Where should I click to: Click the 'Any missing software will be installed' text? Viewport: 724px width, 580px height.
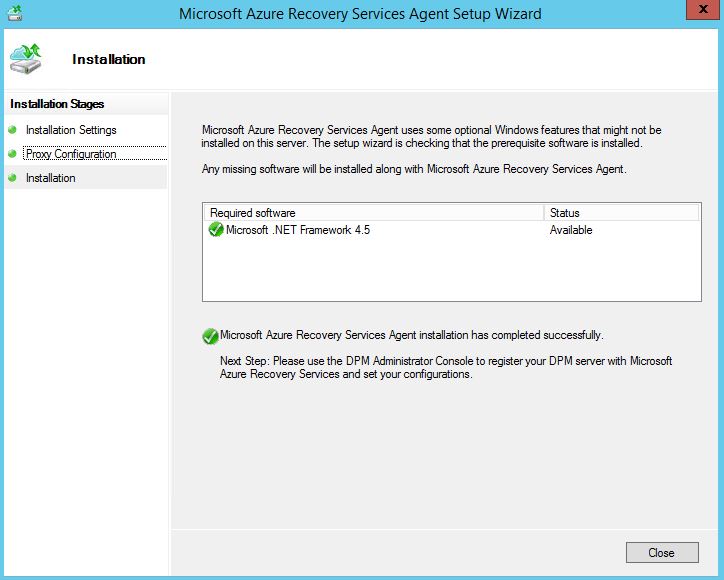(x=414, y=169)
